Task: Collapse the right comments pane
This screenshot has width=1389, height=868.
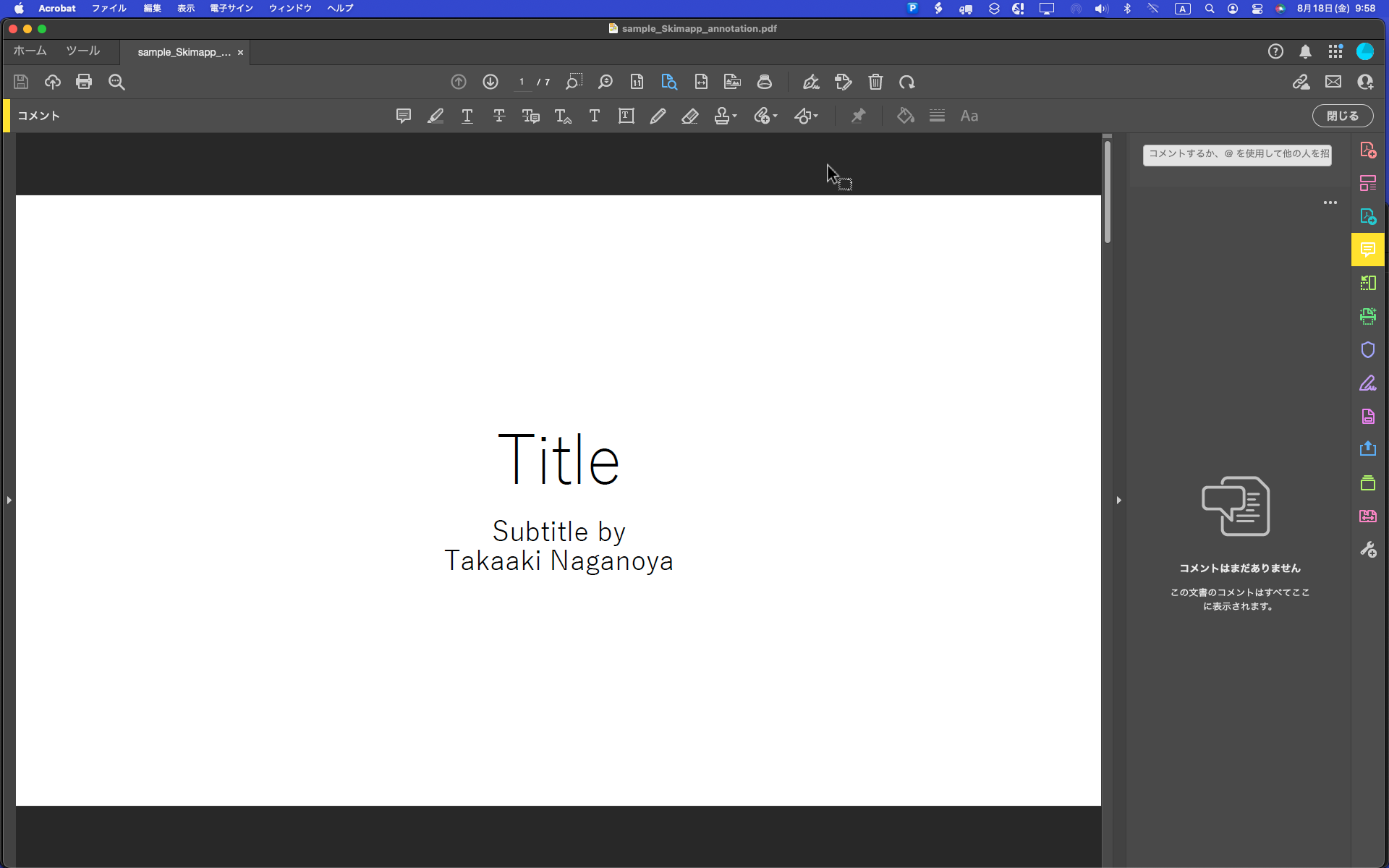Action: click(x=1118, y=500)
